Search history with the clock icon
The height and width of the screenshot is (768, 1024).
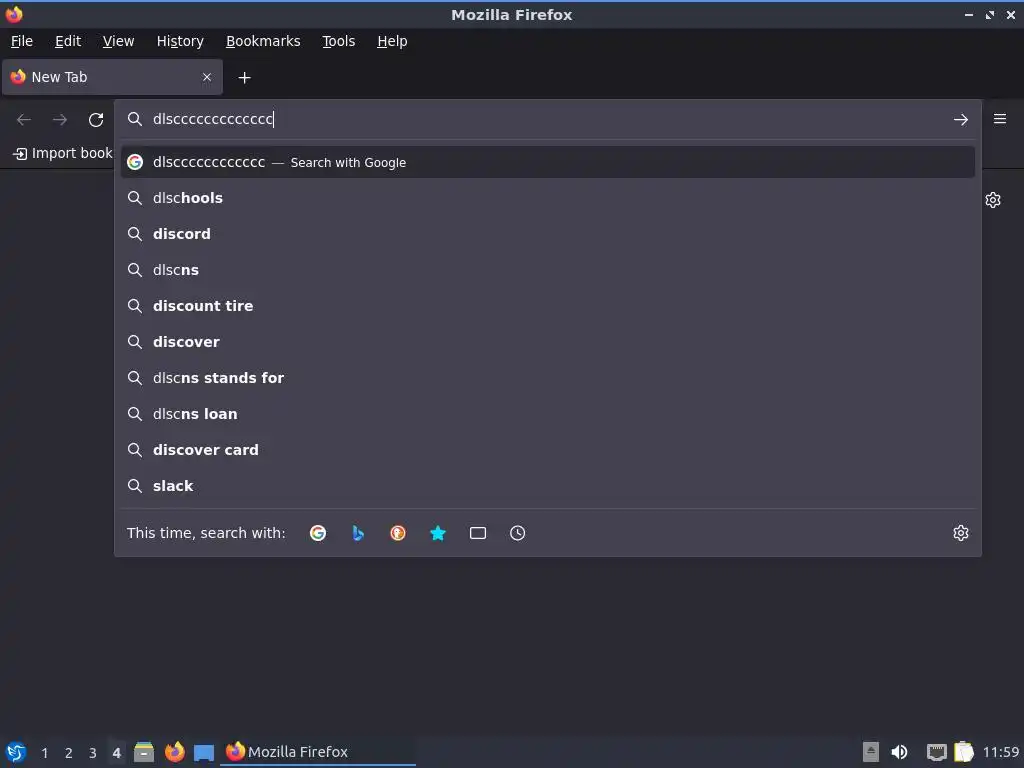pyautogui.click(x=517, y=533)
